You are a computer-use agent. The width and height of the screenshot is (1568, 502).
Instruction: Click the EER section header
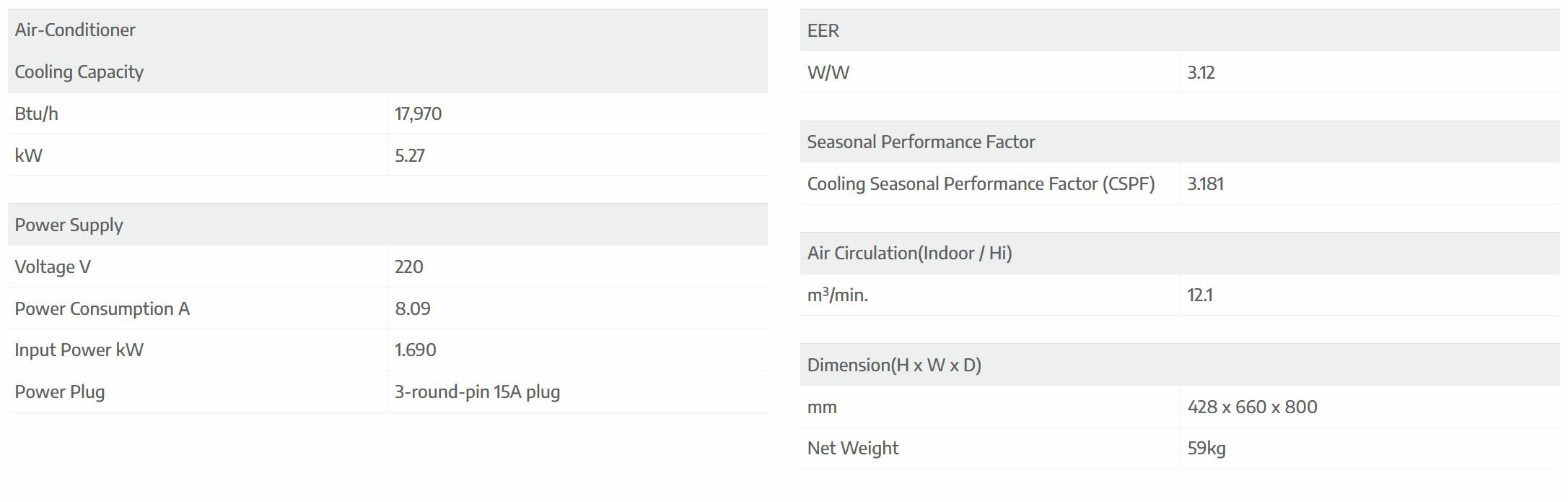coord(823,31)
